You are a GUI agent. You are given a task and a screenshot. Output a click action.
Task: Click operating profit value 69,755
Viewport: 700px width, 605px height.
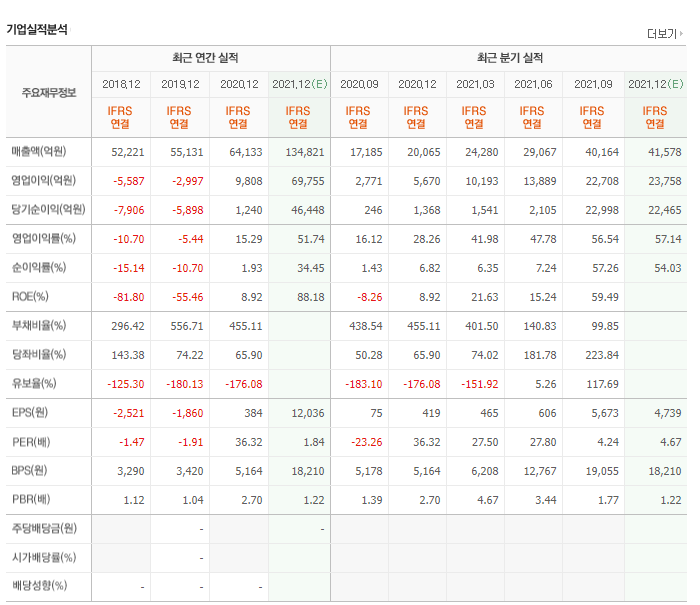pyautogui.click(x=308, y=181)
